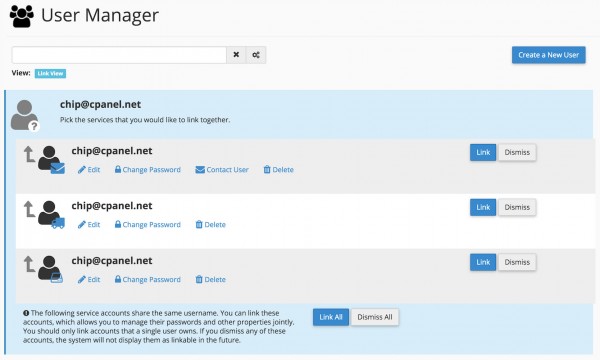This screenshot has width=600, height=360.
Task: Click the link arrow beside the FTP account
Action: pyautogui.click(x=29, y=209)
